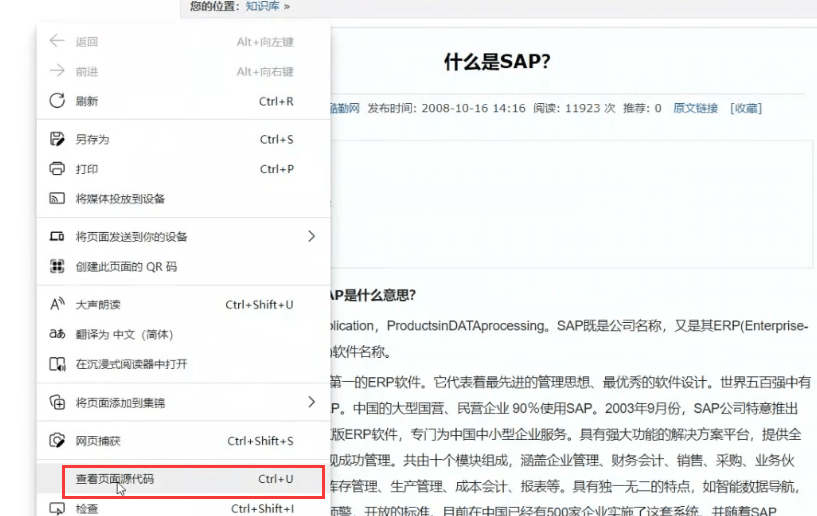Click the web capture icon

57,440
